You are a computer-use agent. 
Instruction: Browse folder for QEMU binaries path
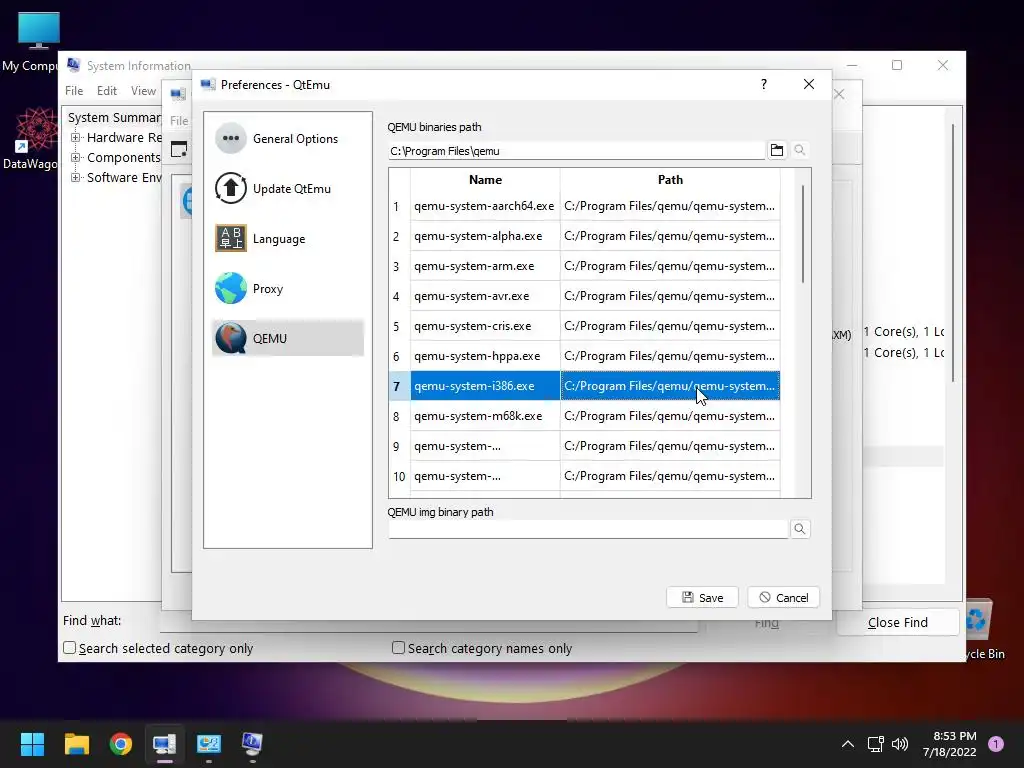pos(776,151)
